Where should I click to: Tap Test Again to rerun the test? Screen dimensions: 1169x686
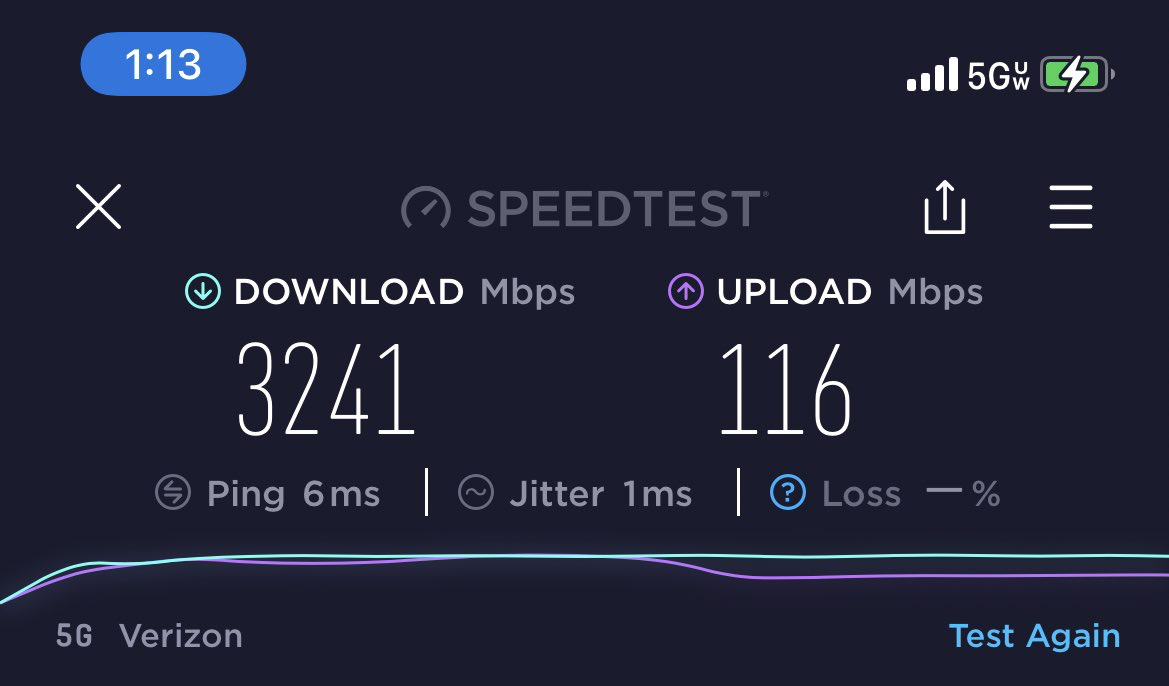point(1034,636)
